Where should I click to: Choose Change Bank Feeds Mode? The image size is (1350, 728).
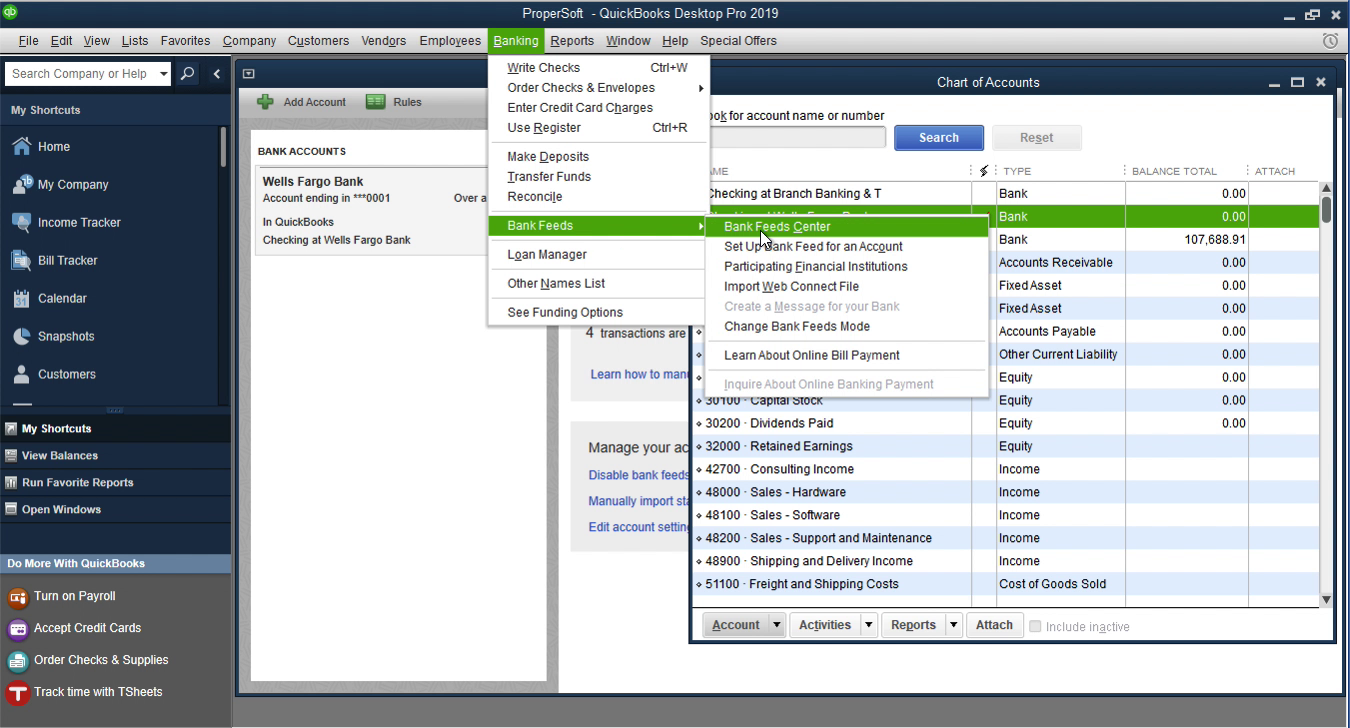coord(797,326)
